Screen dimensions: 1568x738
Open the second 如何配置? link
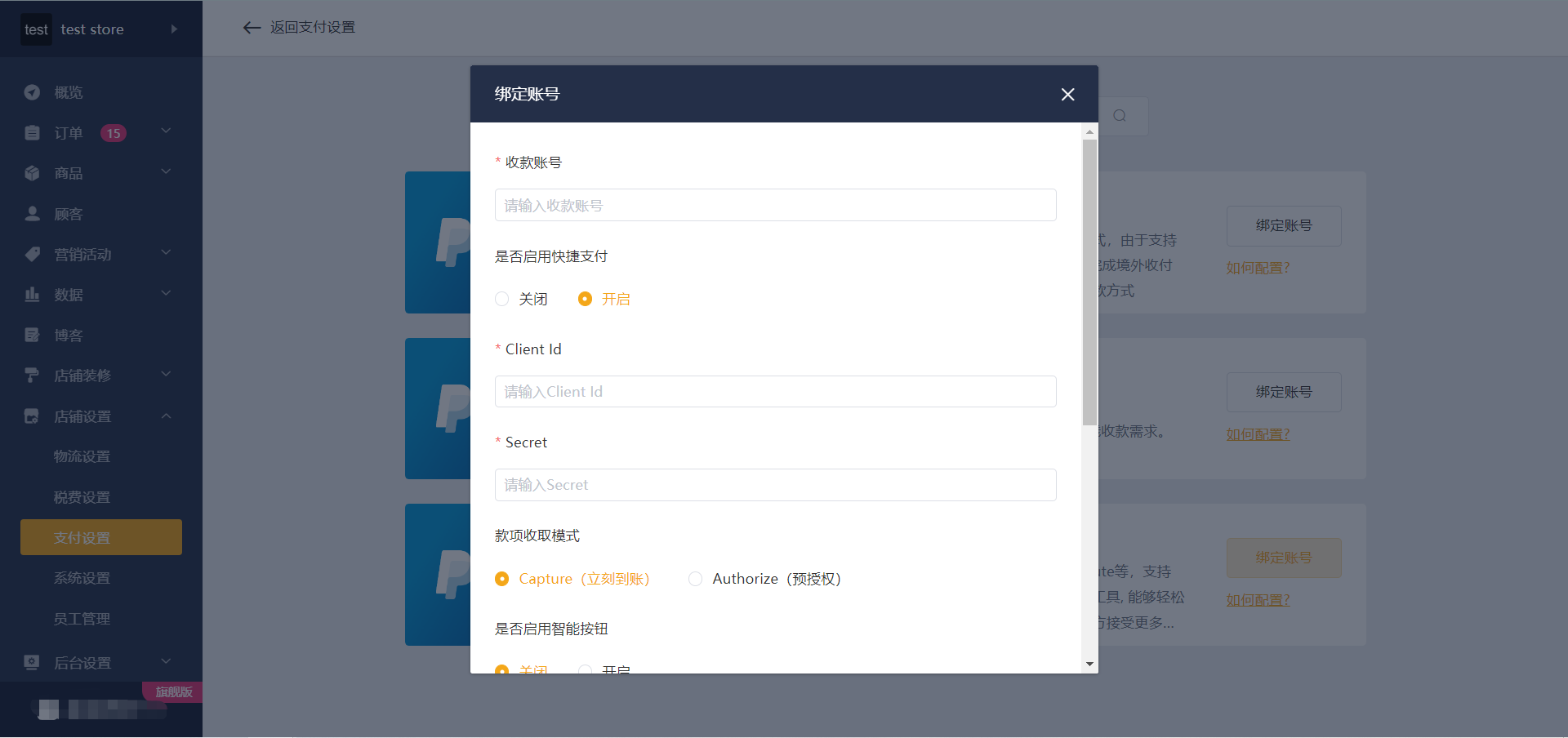click(1258, 434)
